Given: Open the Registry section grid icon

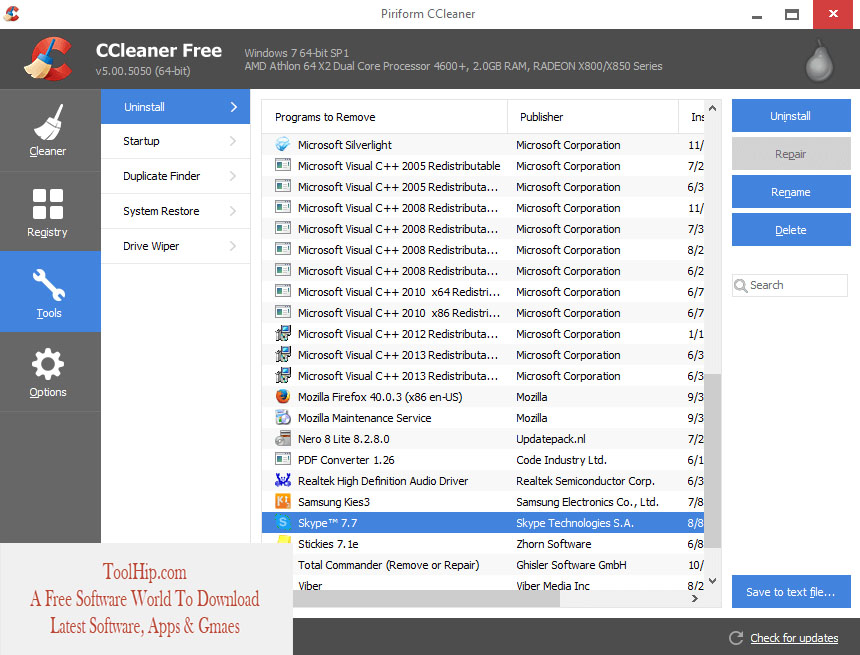Looking at the screenshot, I should [48, 204].
